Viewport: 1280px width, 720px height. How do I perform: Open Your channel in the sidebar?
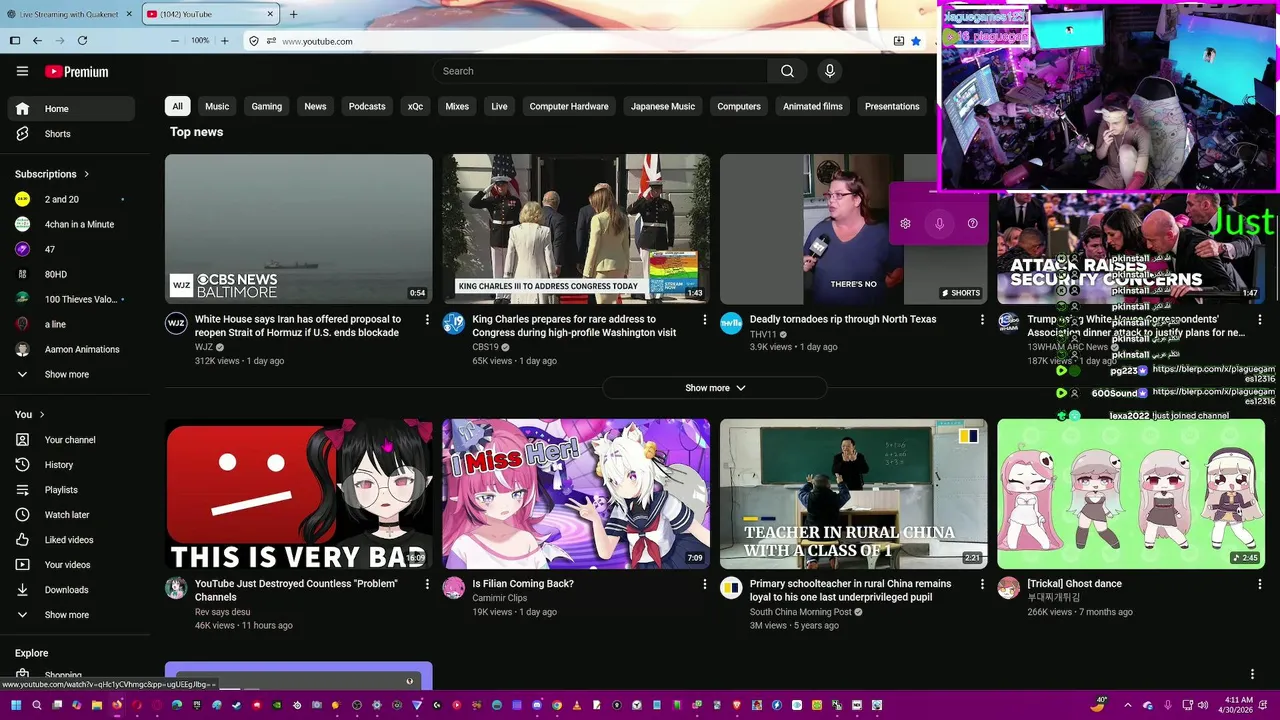pyautogui.click(x=71, y=440)
